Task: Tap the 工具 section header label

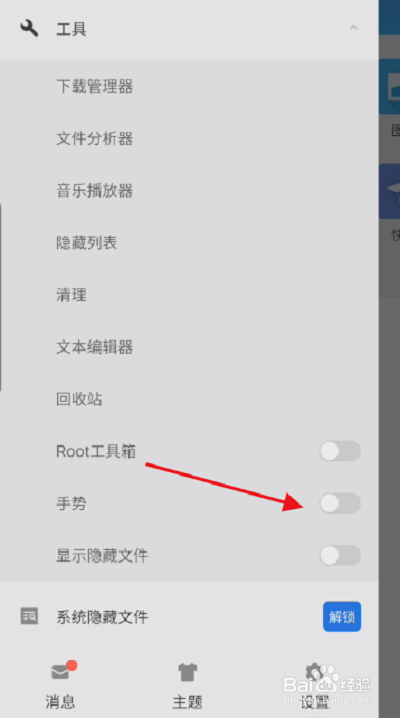Action: [71, 29]
